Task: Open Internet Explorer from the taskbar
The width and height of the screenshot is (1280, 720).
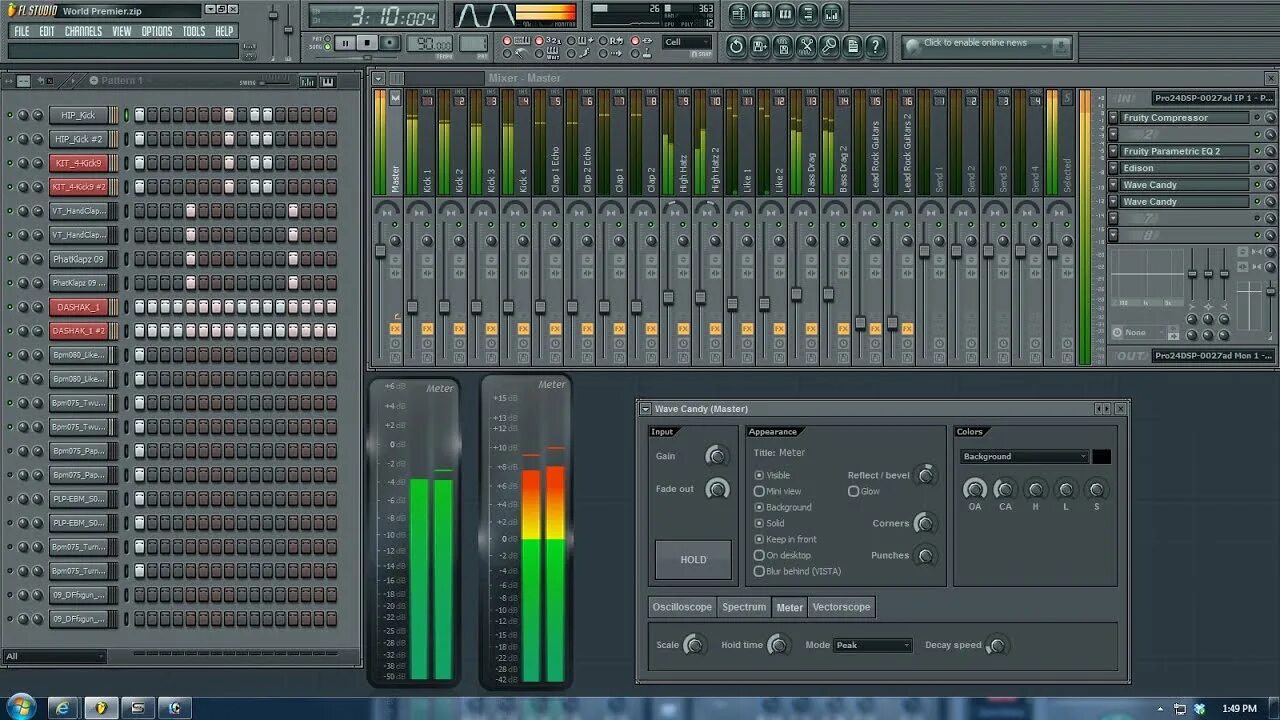Action: [x=64, y=708]
